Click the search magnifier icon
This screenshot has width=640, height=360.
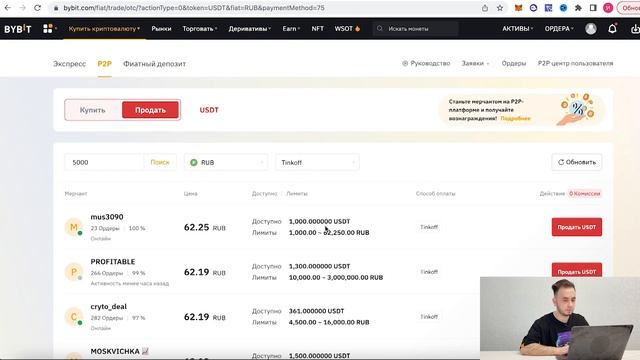click(x=380, y=29)
